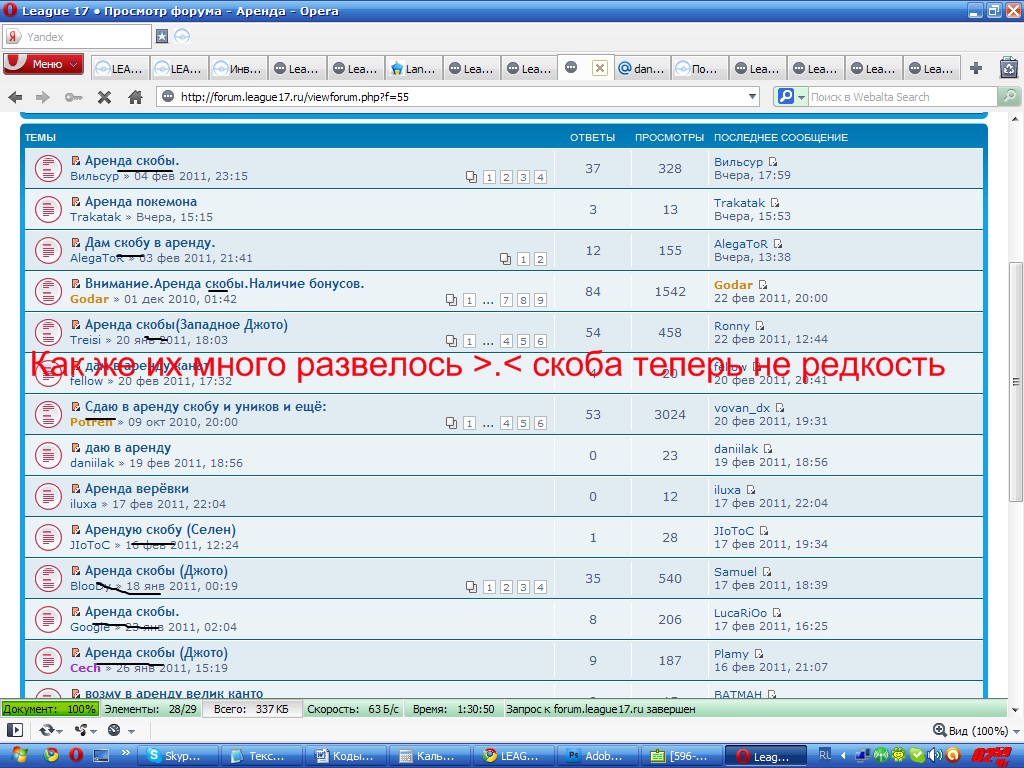This screenshot has width=1024, height=768.
Task: Click the Webalta search input field
Action: pyautogui.click(x=900, y=97)
